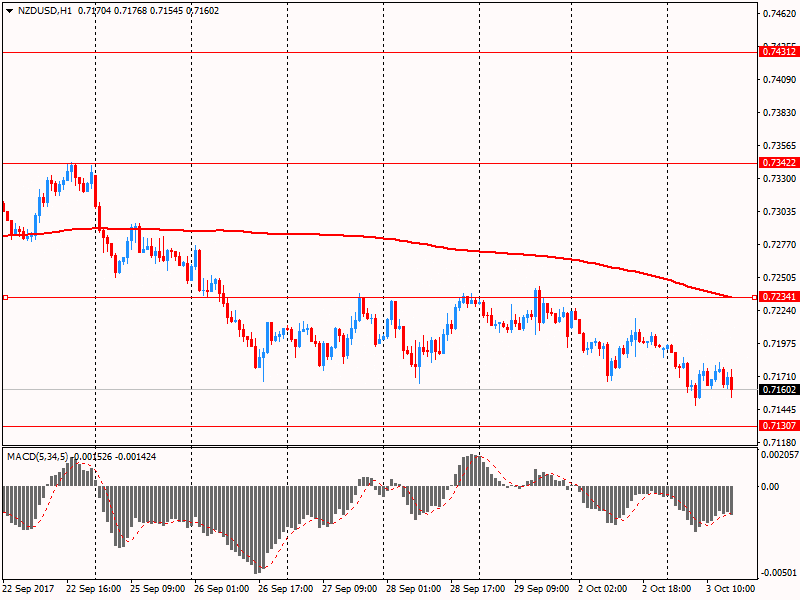Click the MACD zero level label 0.00
The height and width of the screenshot is (600, 800).
(x=770, y=487)
